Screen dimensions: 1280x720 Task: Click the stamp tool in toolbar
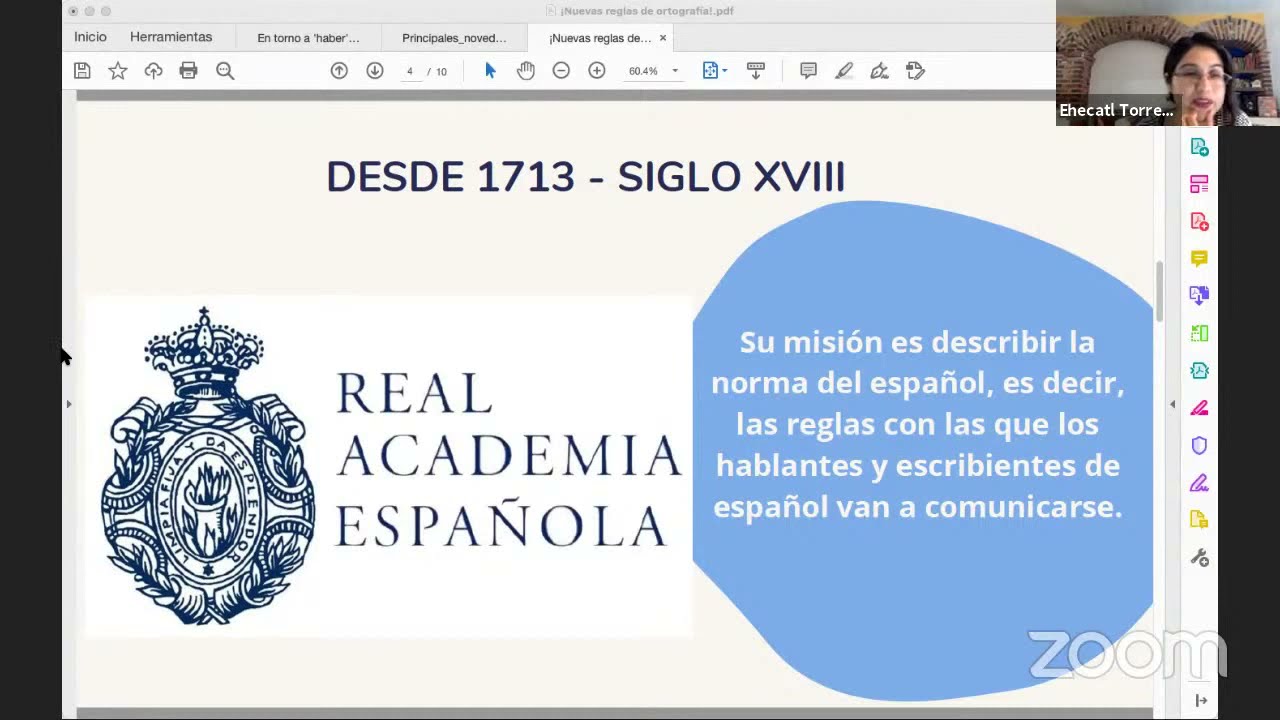(915, 71)
